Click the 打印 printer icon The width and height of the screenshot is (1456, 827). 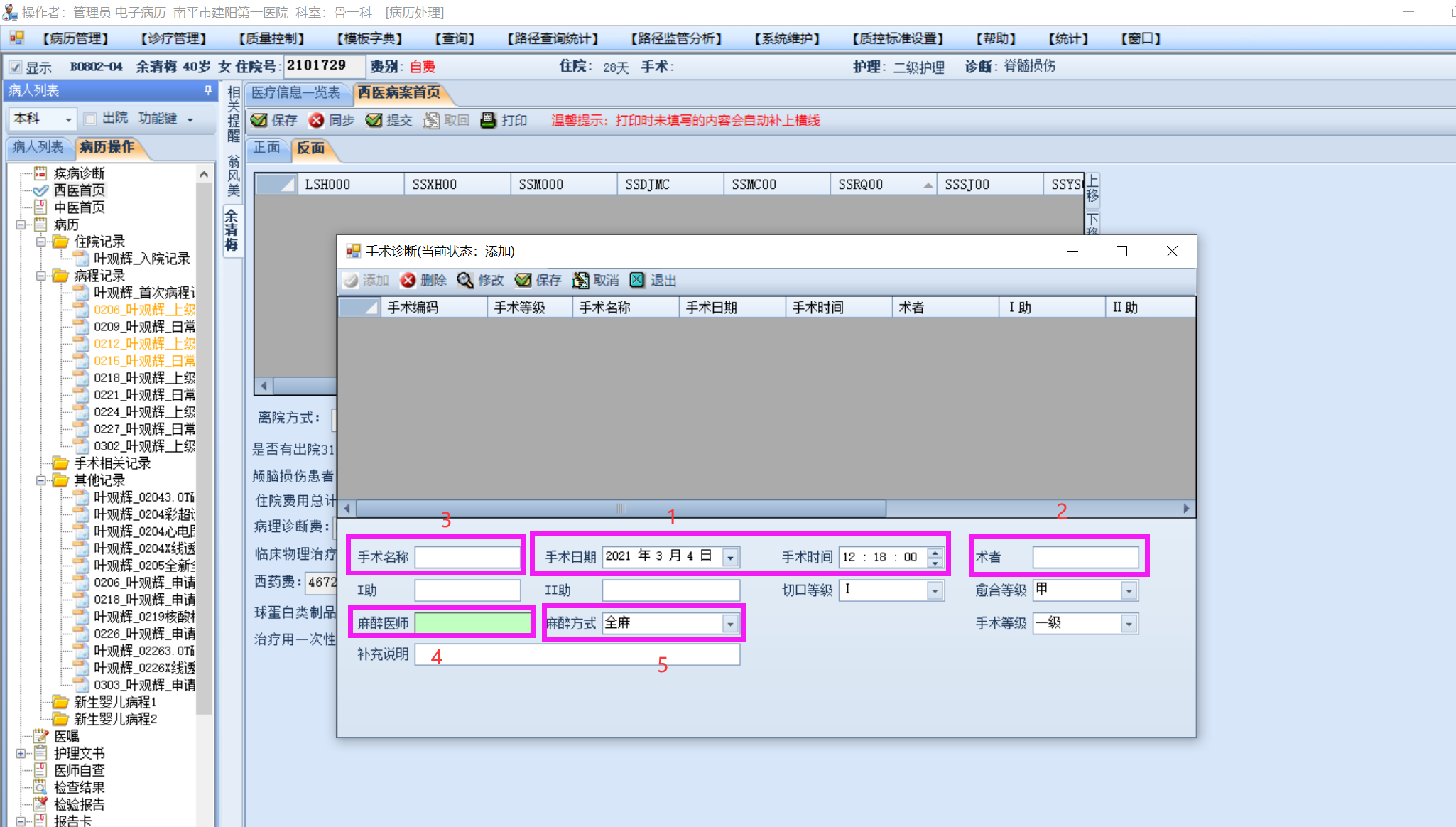[488, 121]
